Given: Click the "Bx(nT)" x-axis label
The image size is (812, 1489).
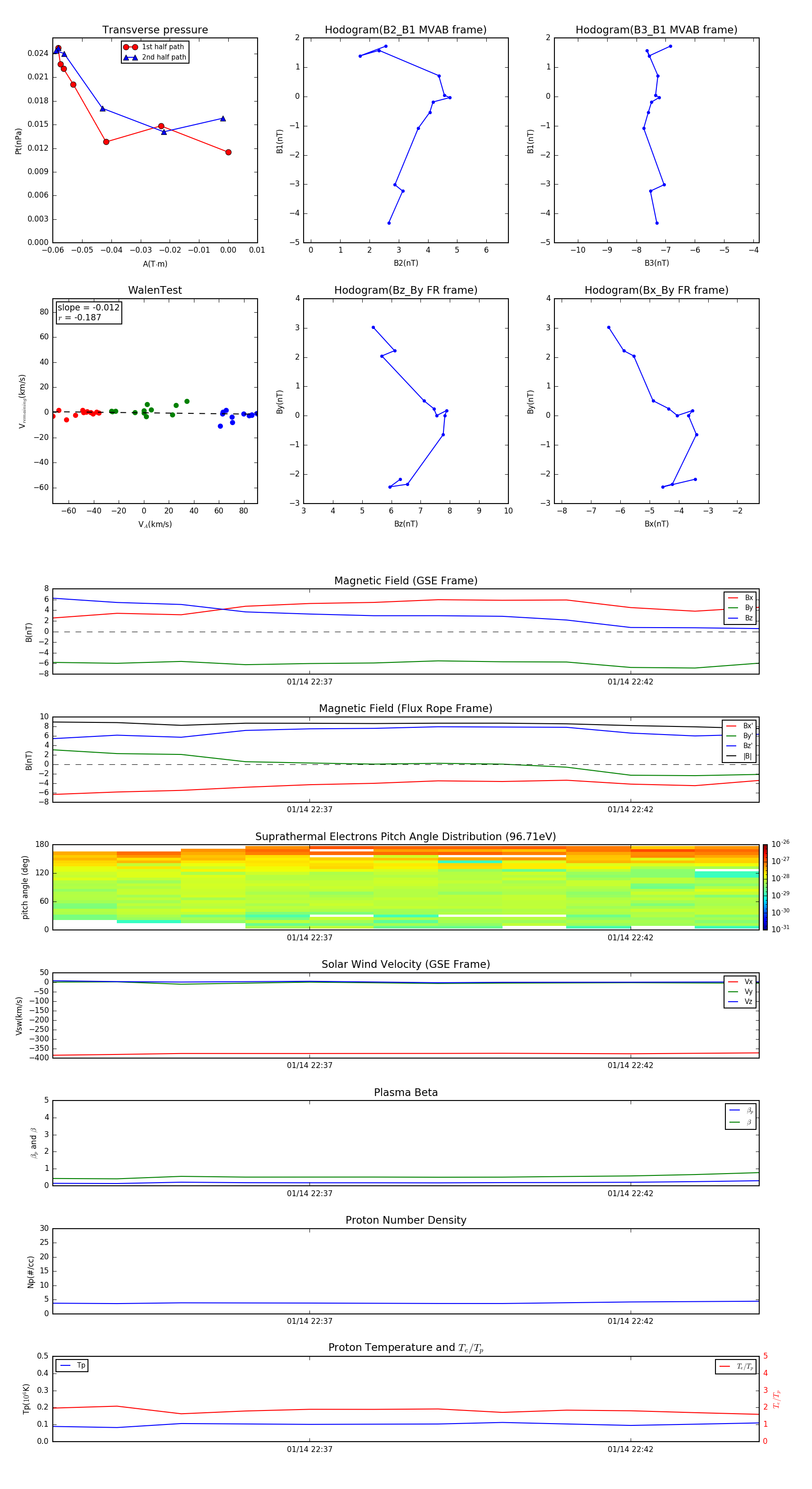Looking at the screenshot, I should coord(656,524).
